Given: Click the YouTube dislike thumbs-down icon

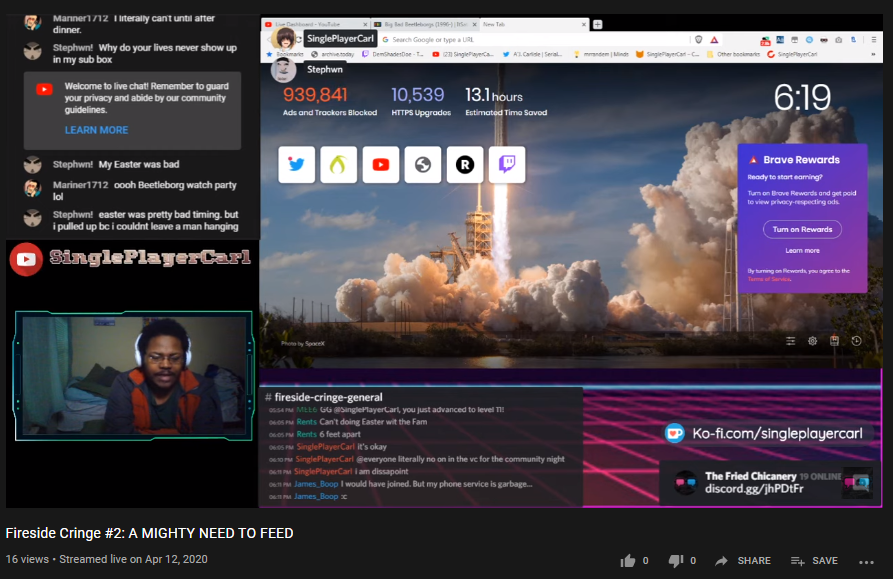Looking at the screenshot, I should (x=675, y=561).
